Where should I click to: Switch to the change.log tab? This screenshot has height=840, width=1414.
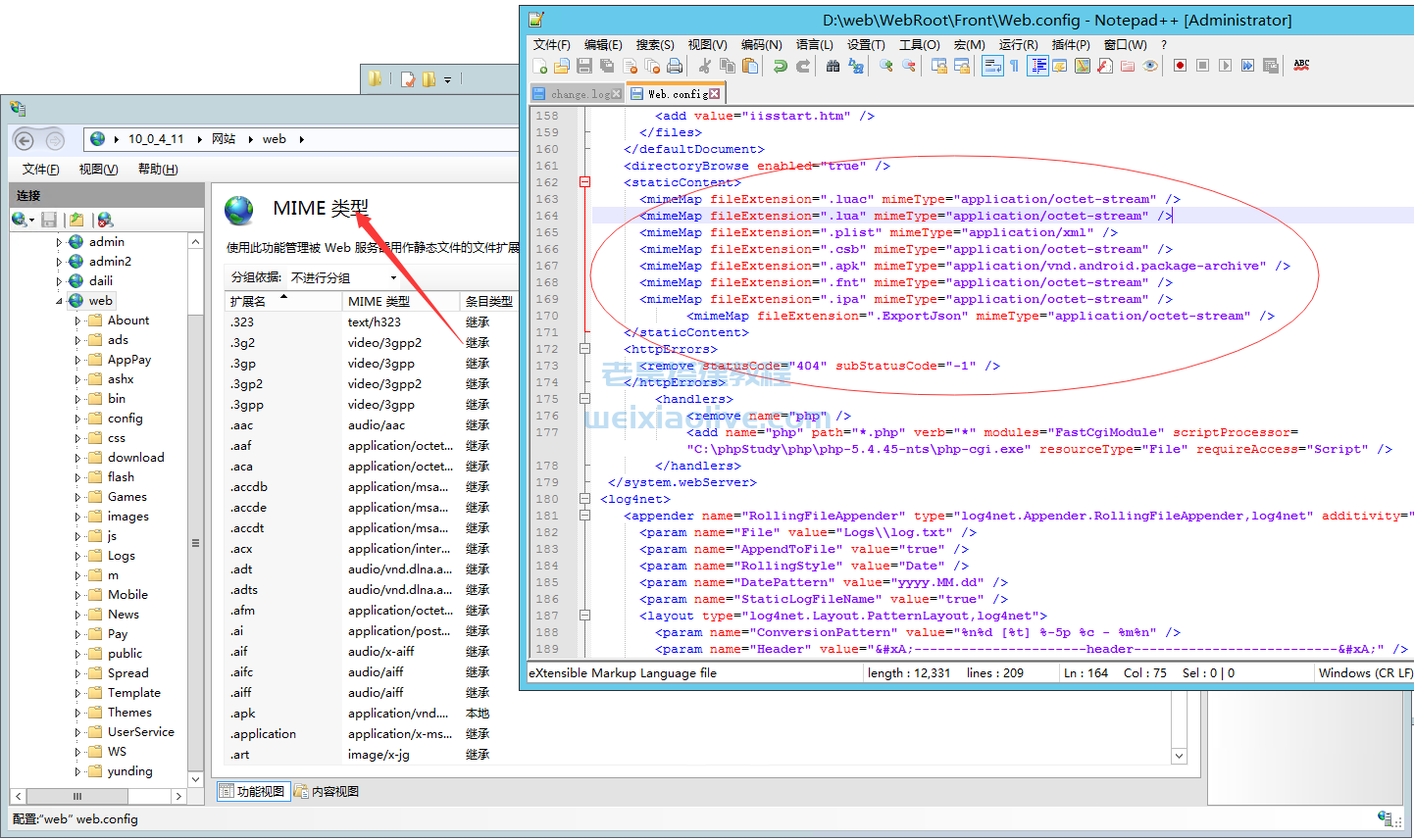[x=579, y=94]
